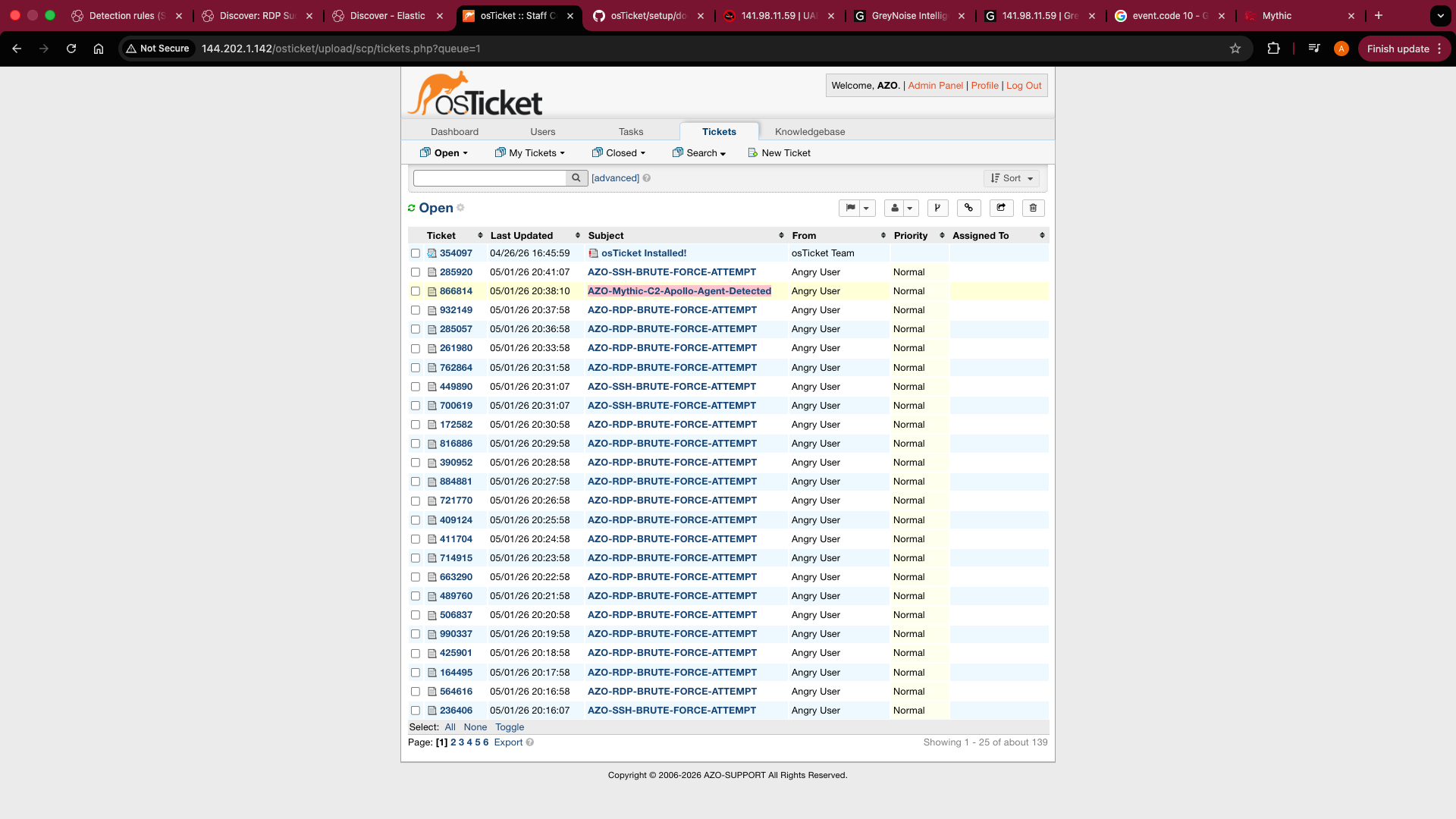1456x819 pixels.
Task: Open the tab search chevron in browser
Action: pos(1440,15)
